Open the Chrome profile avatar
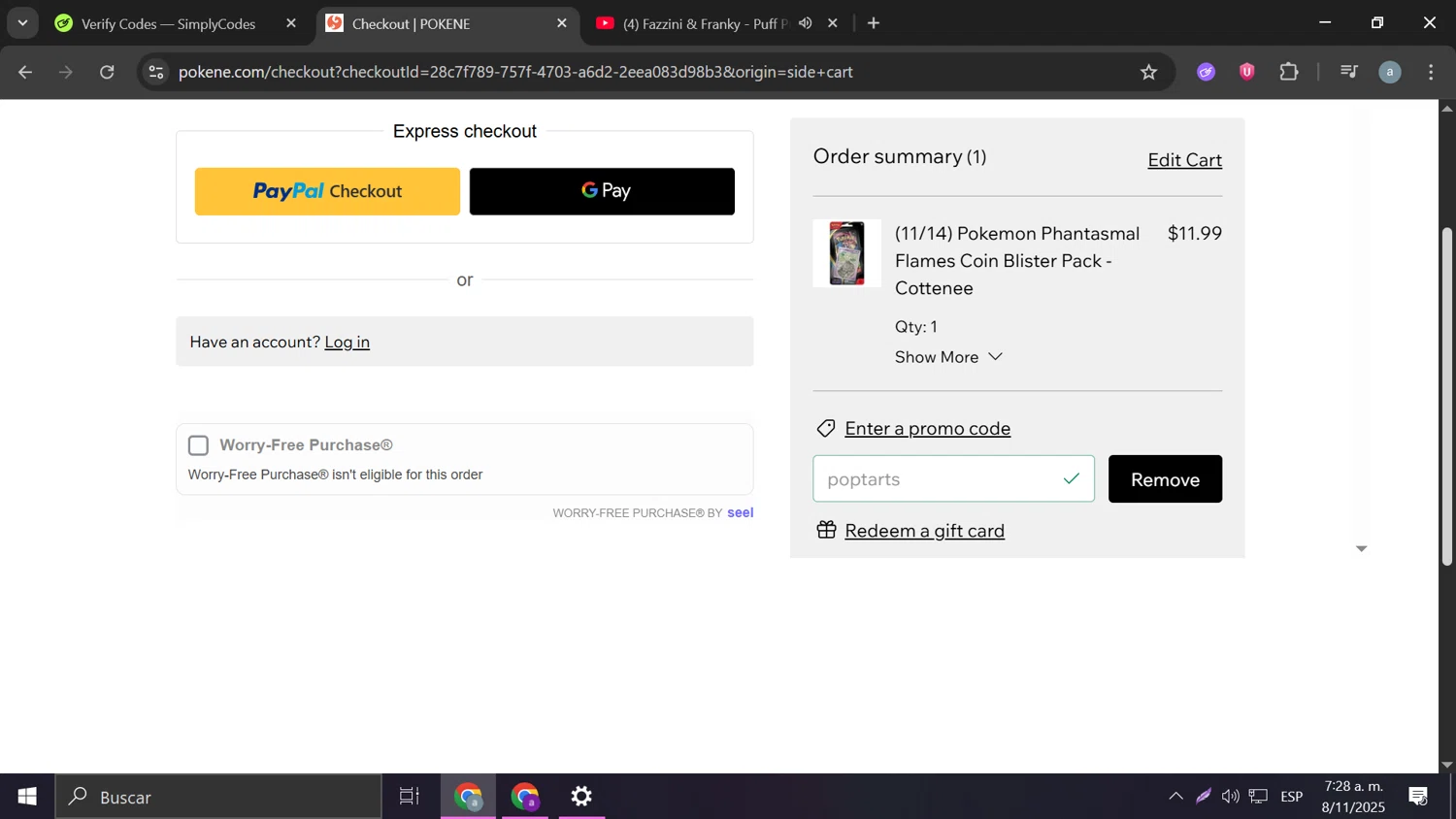The image size is (1456, 819). [1390, 72]
